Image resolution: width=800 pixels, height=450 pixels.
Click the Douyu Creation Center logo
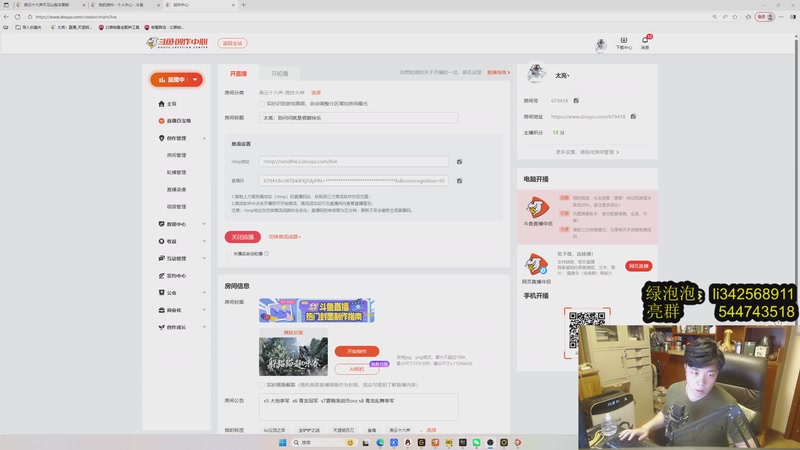coord(177,43)
